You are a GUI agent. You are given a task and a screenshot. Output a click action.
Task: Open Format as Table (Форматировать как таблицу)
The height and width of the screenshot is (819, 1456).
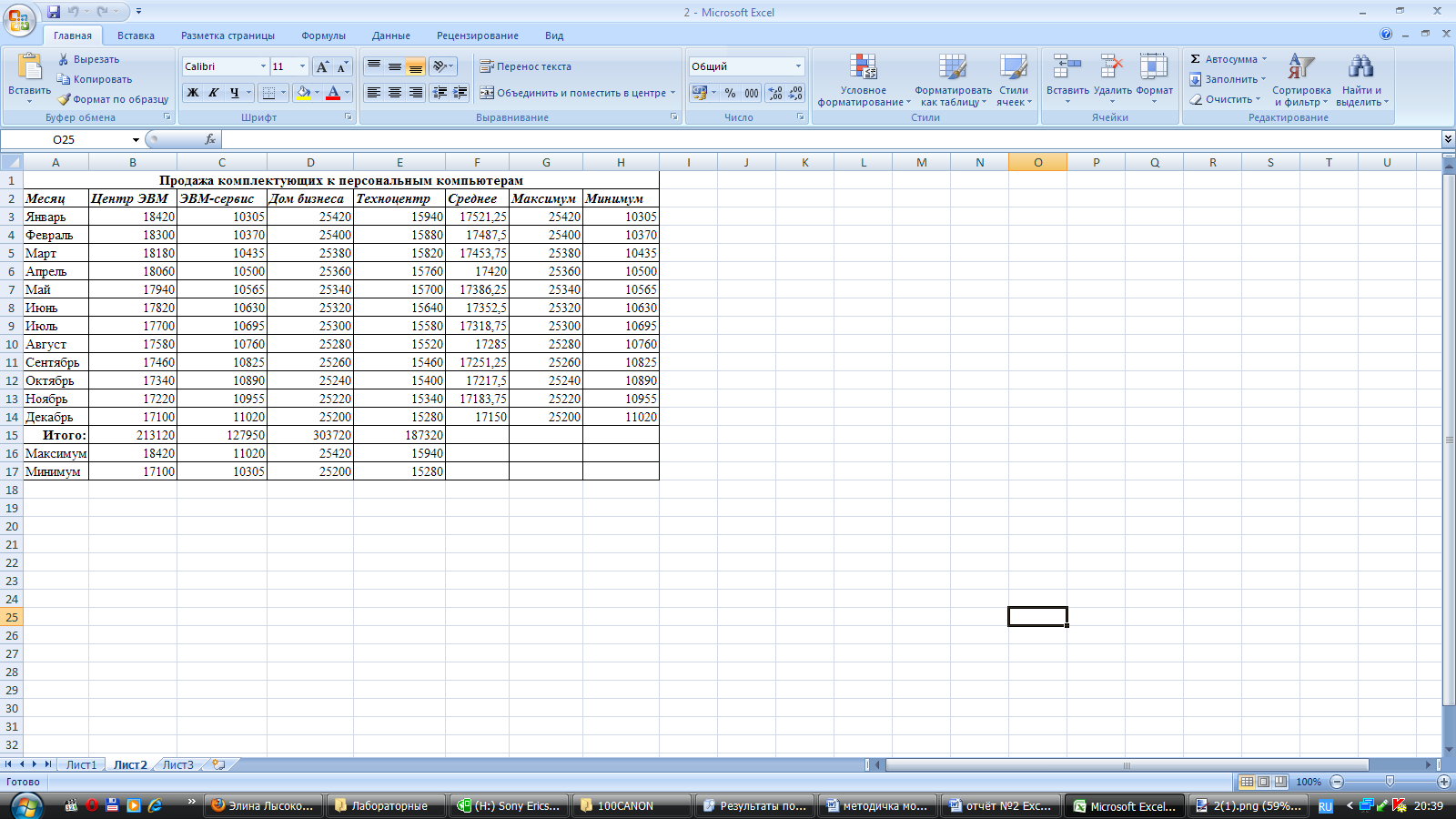click(x=953, y=80)
